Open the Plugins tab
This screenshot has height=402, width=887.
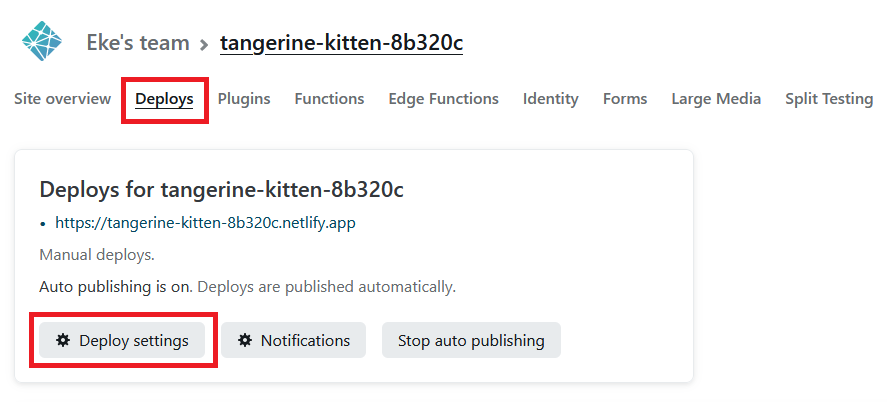(244, 99)
